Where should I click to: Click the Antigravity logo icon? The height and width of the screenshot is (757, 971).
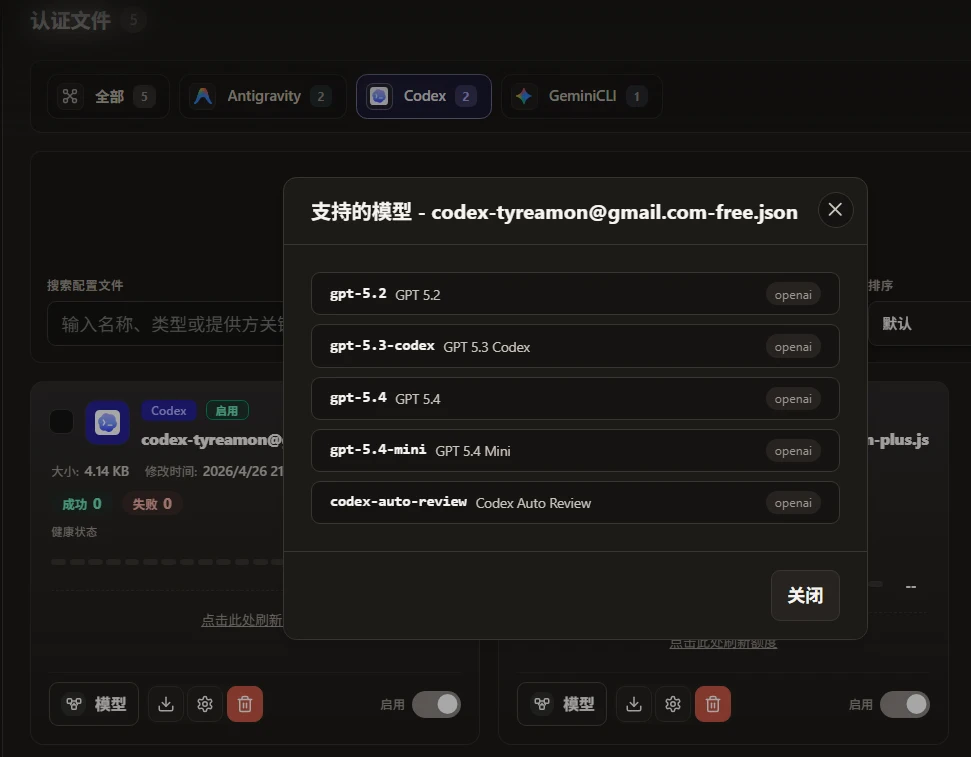pyautogui.click(x=202, y=96)
